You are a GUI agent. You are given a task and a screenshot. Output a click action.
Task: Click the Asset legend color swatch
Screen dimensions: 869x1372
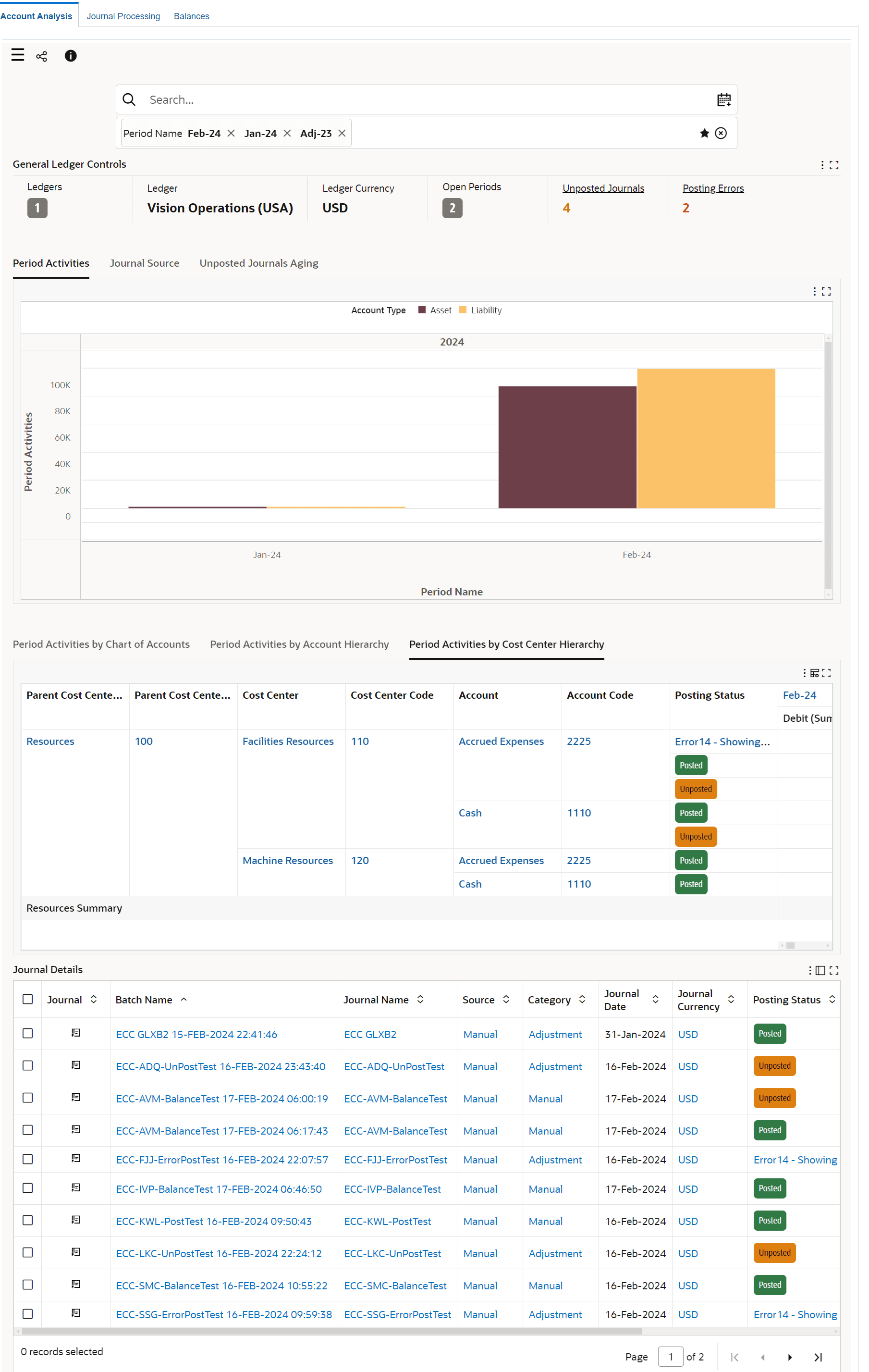(422, 310)
